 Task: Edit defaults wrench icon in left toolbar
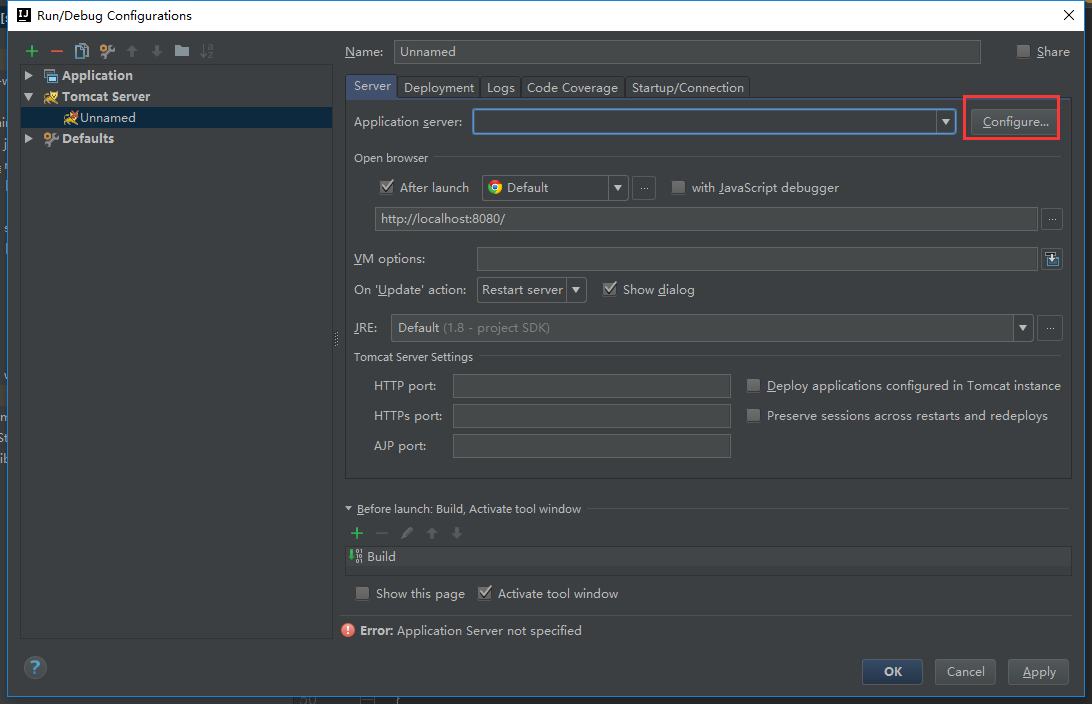pos(107,51)
